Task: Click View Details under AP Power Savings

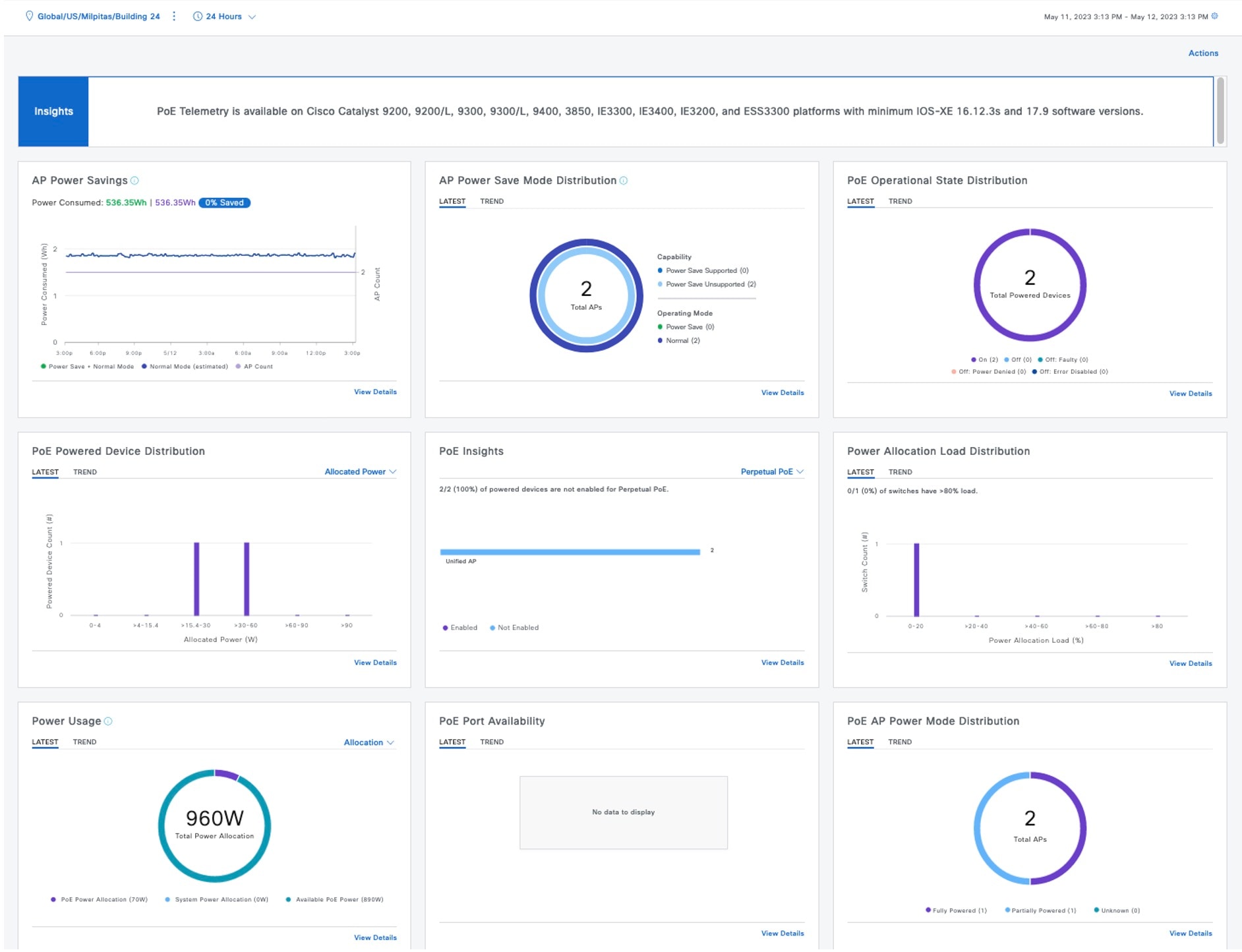Action: pyautogui.click(x=375, y=392)
